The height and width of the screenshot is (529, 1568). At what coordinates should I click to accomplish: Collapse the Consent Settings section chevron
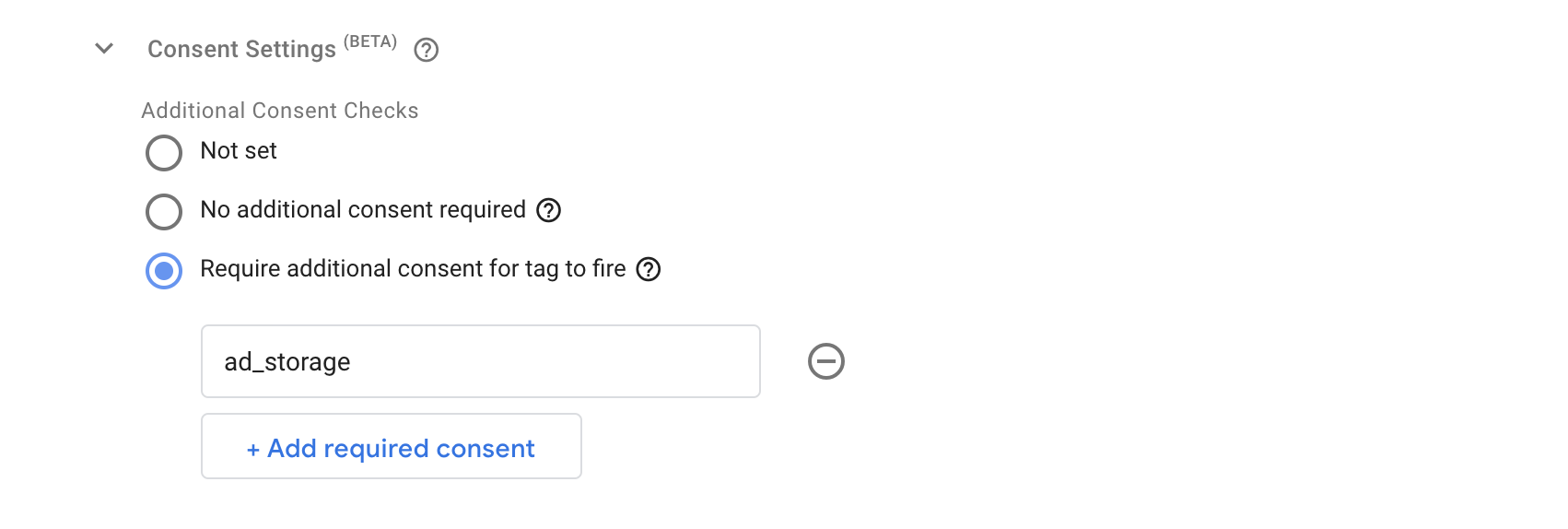click(x=104, y=48)
